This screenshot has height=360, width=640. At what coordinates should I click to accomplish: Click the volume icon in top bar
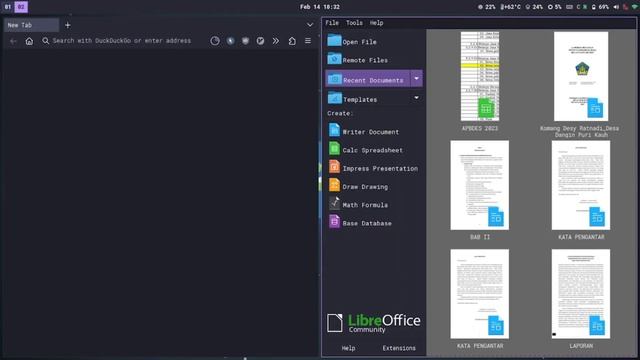click(616, 7)
